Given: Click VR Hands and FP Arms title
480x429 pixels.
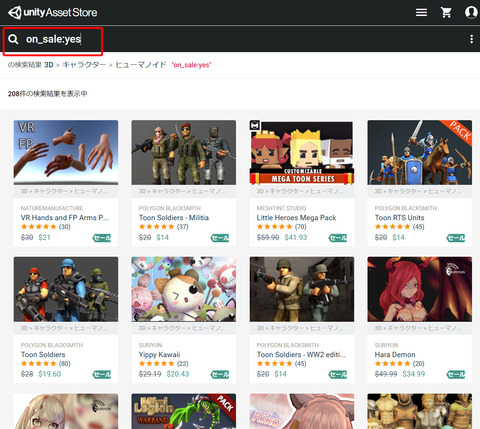Looking at the screenshot, I should (x=65, y=218).
